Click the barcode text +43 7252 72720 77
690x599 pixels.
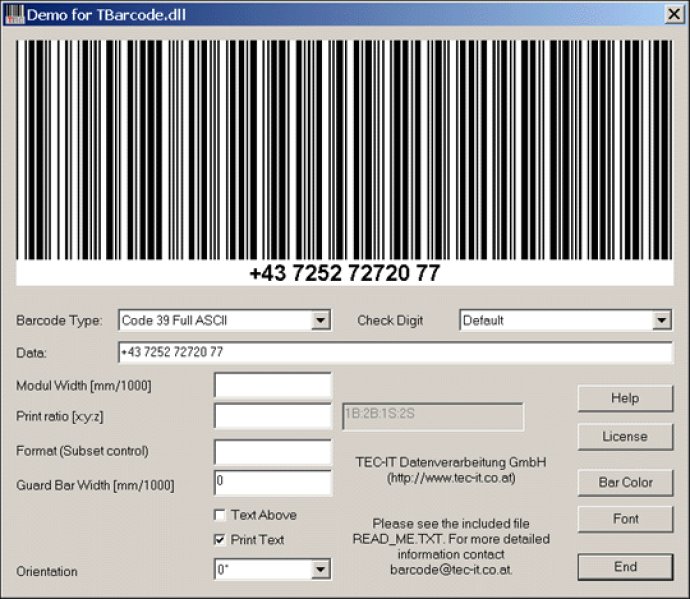point(345,273)
